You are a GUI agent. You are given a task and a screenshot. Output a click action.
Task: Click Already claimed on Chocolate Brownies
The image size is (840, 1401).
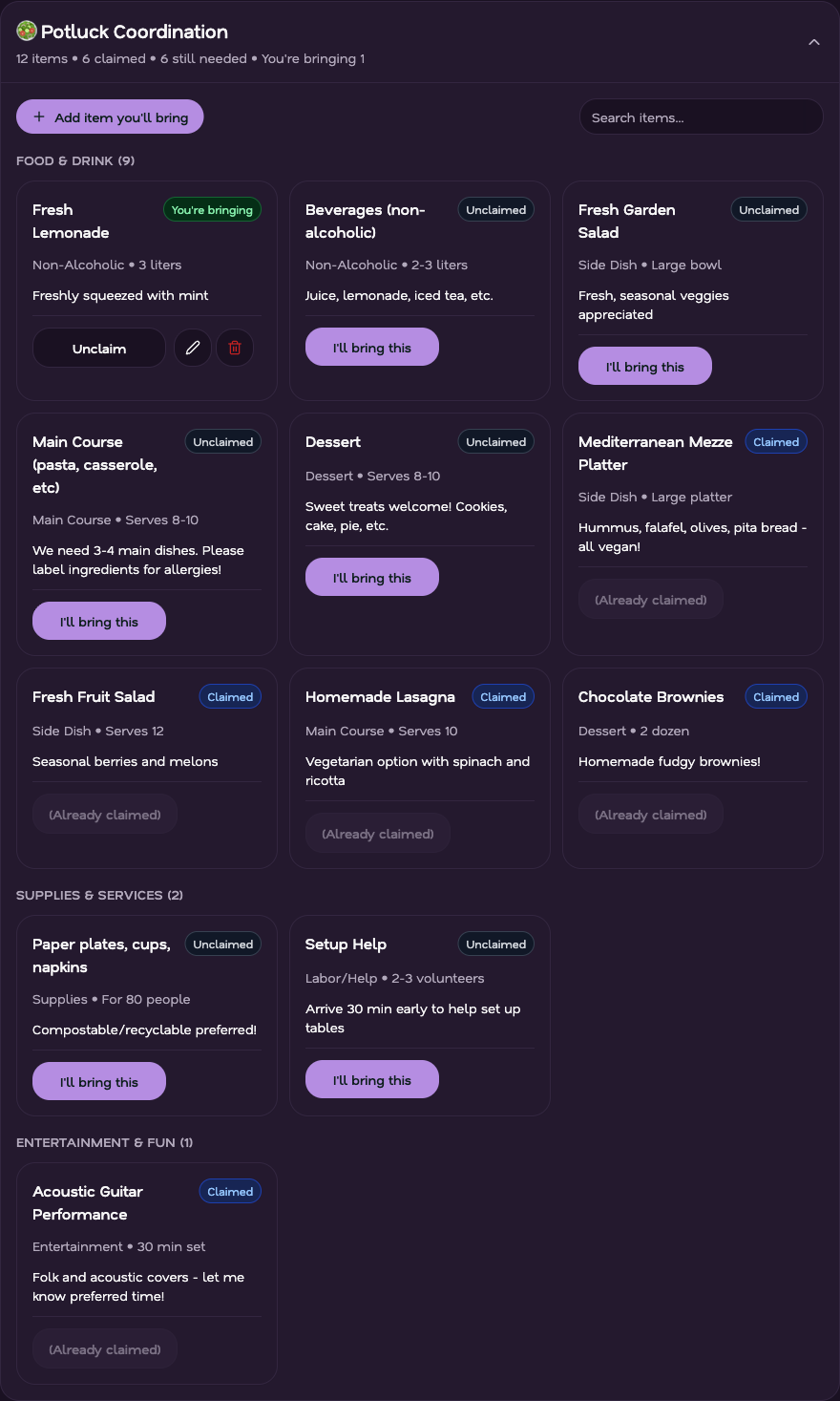(651, 815)
